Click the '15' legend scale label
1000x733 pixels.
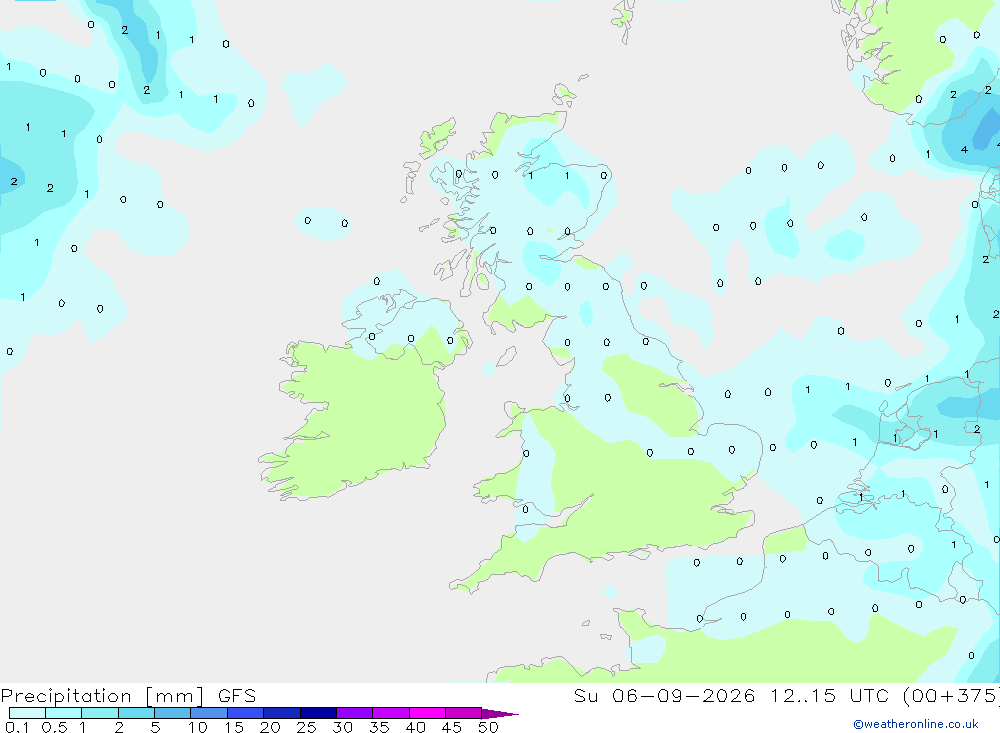(x=234, y=727)
